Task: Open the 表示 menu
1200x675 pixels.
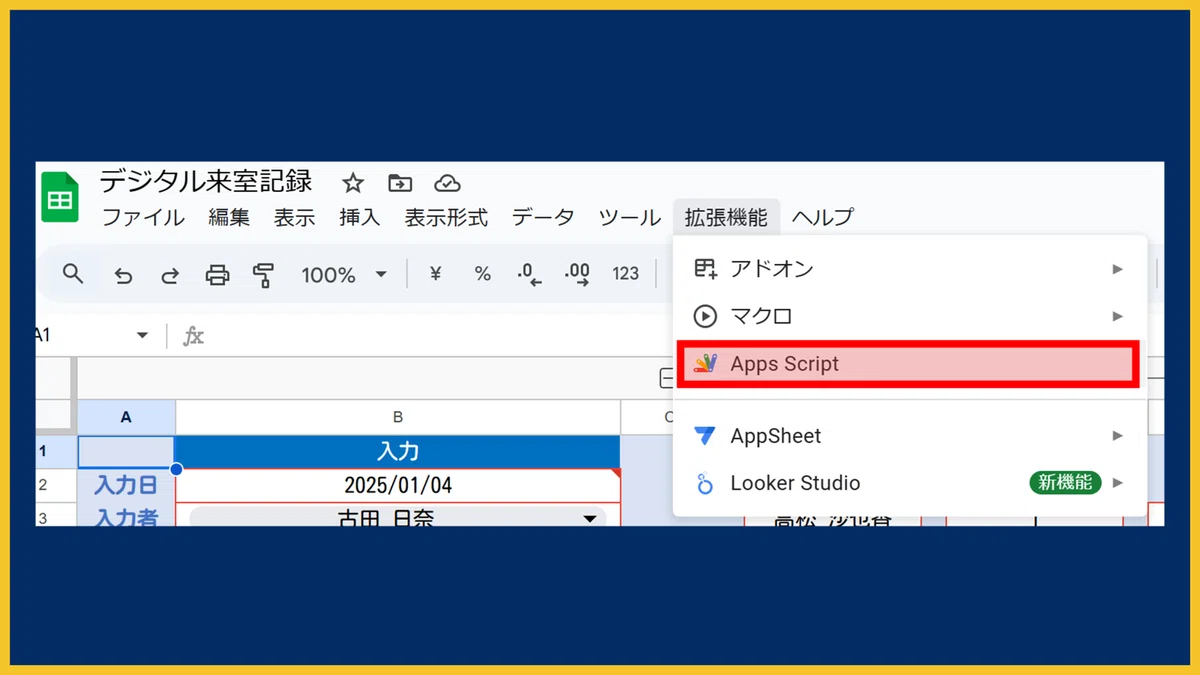Action: [x=294, y=217]
